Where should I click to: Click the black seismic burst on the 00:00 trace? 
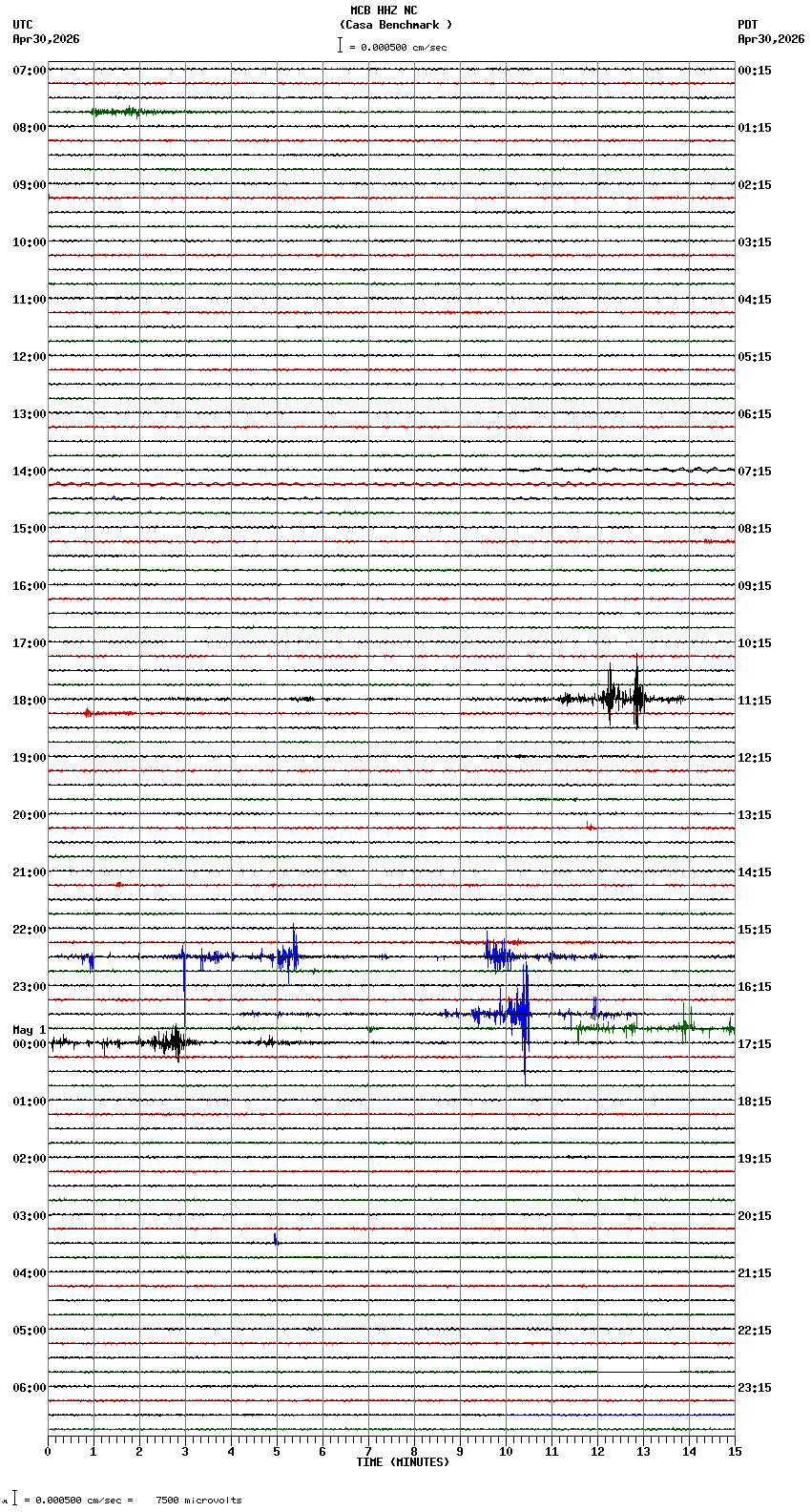point(172,1041)
